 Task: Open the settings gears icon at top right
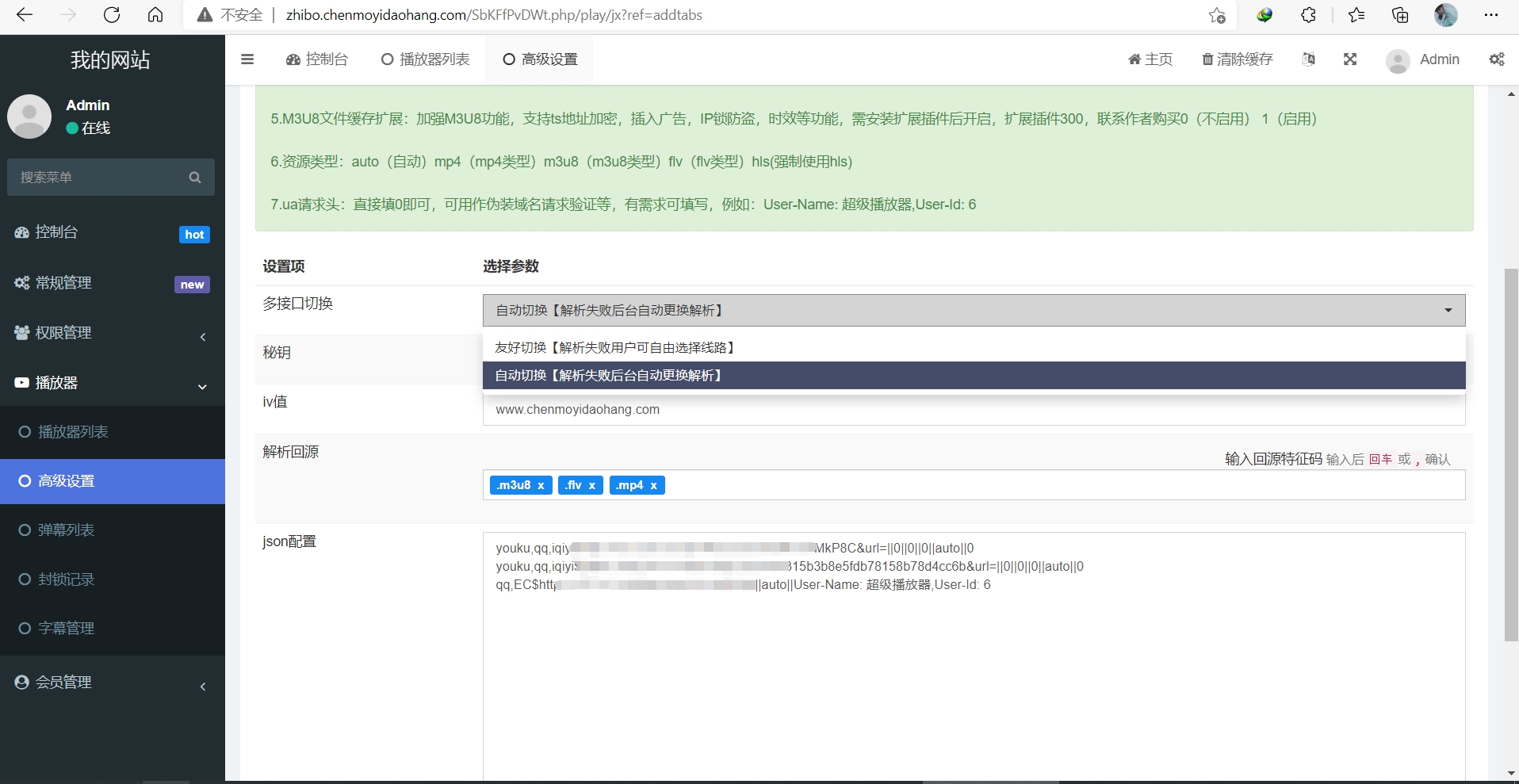point(1496,59)
